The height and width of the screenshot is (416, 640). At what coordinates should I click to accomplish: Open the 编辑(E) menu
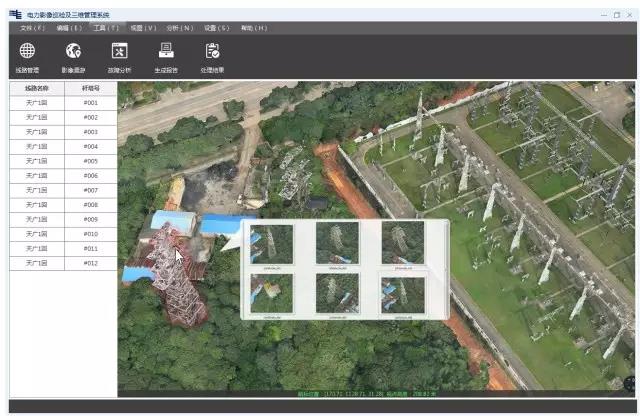click(x=69, y=28)
